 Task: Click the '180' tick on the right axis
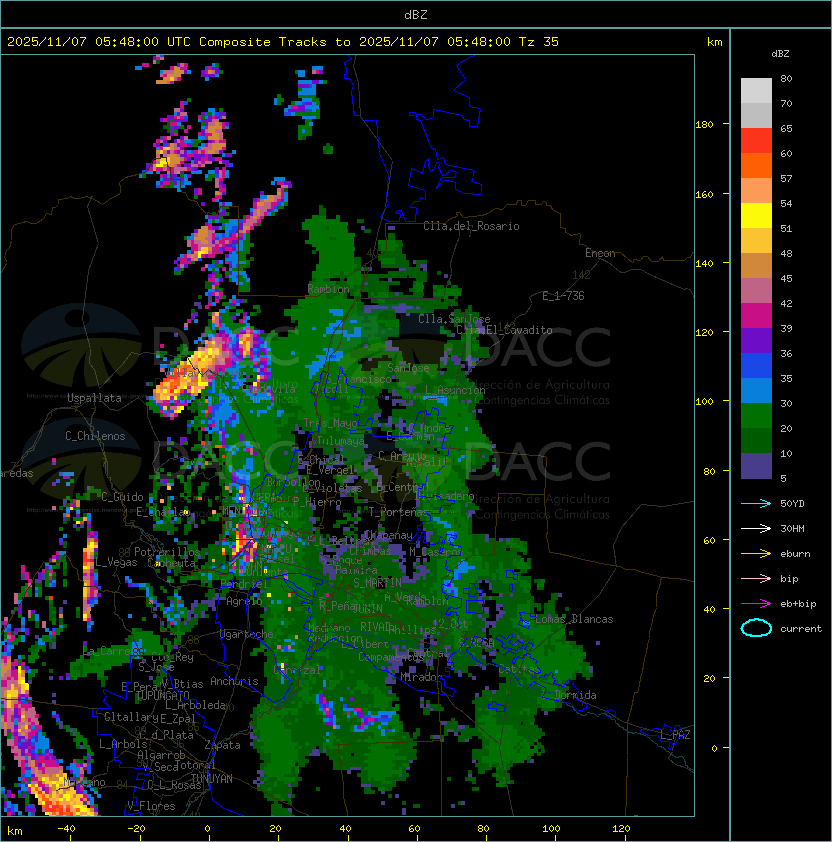704,125
